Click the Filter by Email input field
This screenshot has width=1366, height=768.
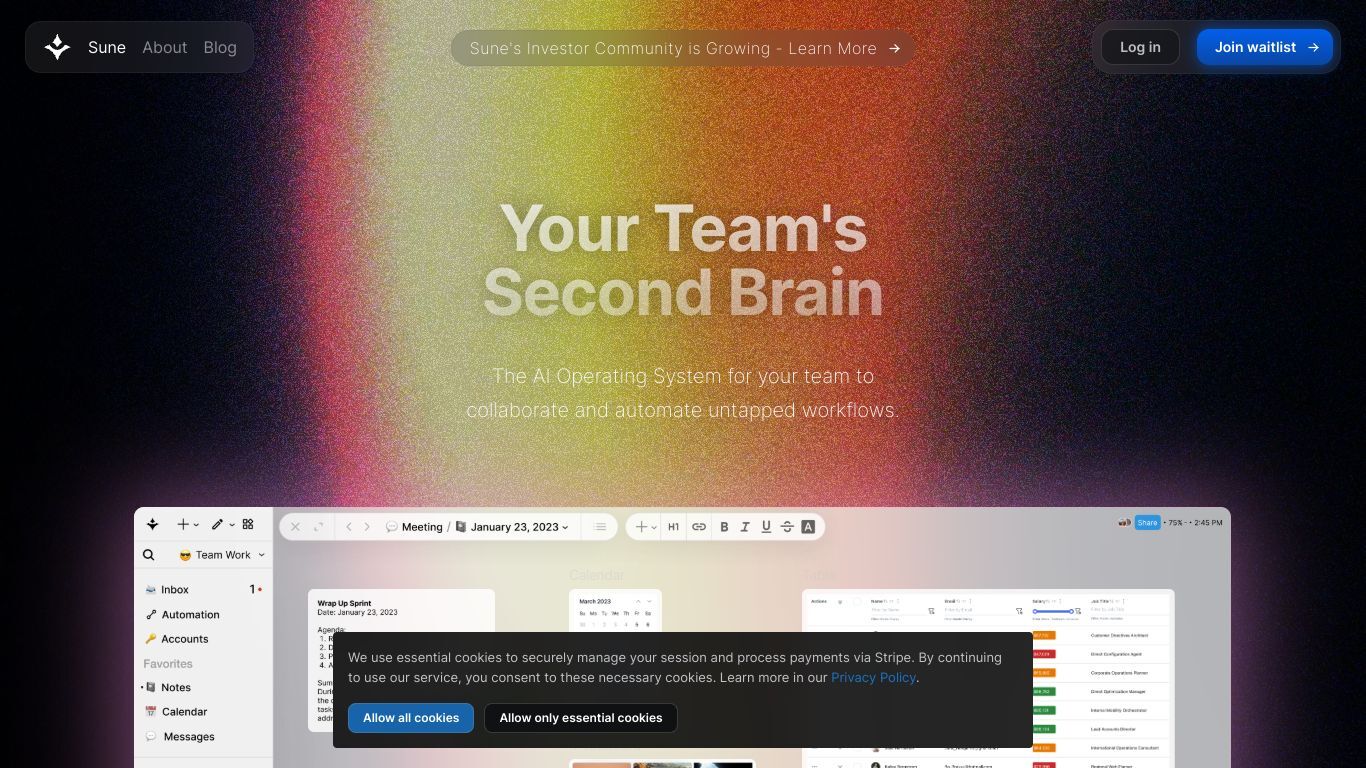coord(978,610)
